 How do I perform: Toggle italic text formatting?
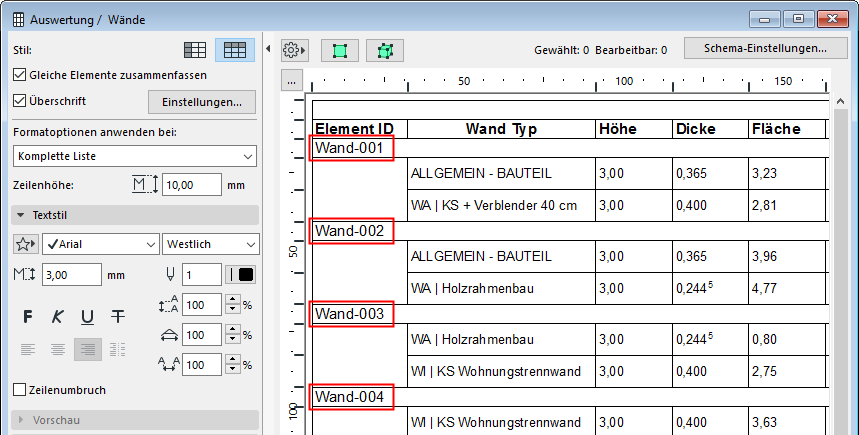[57, 317]
